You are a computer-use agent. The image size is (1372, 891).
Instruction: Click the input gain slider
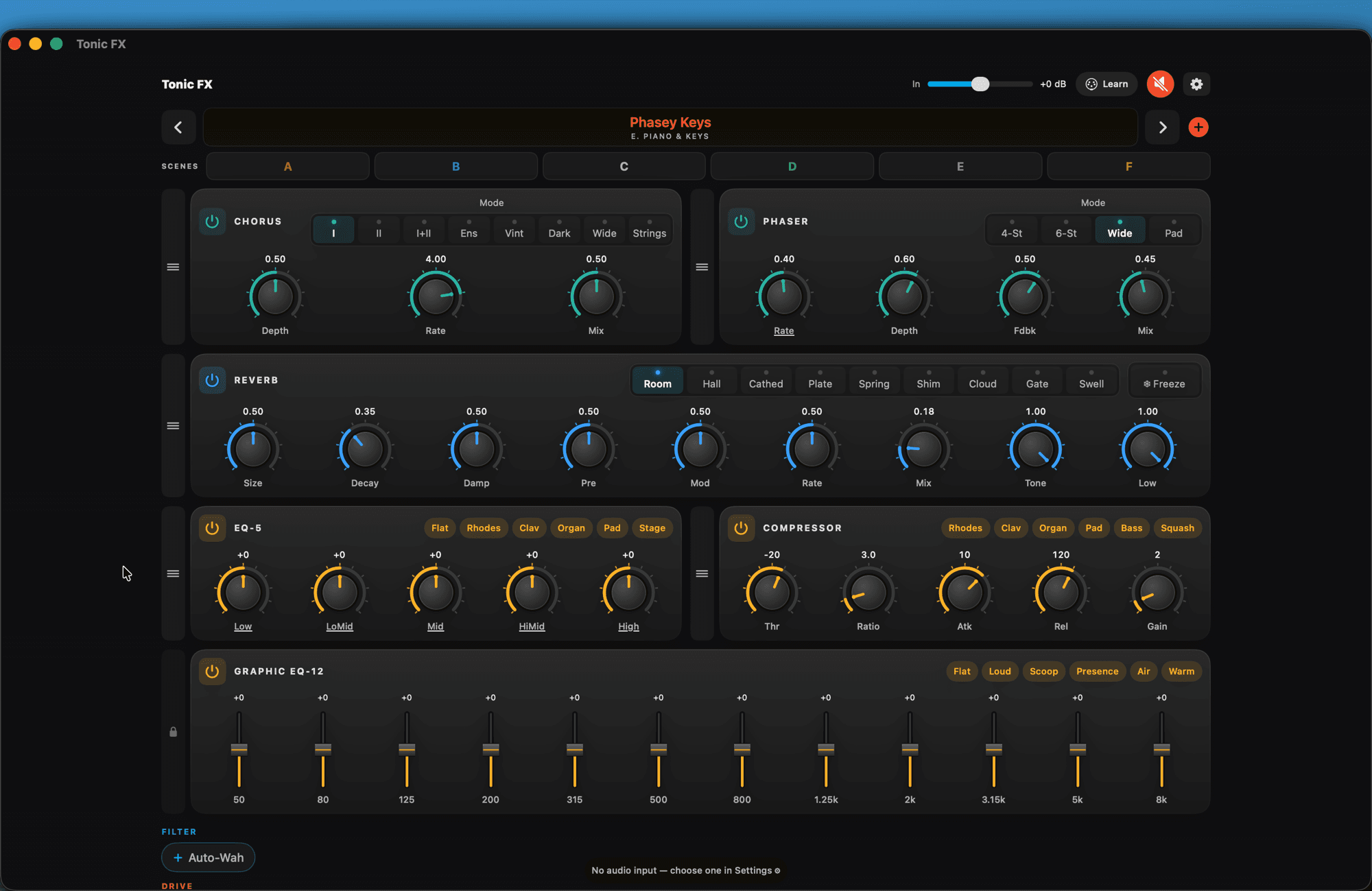click(980, 84)
